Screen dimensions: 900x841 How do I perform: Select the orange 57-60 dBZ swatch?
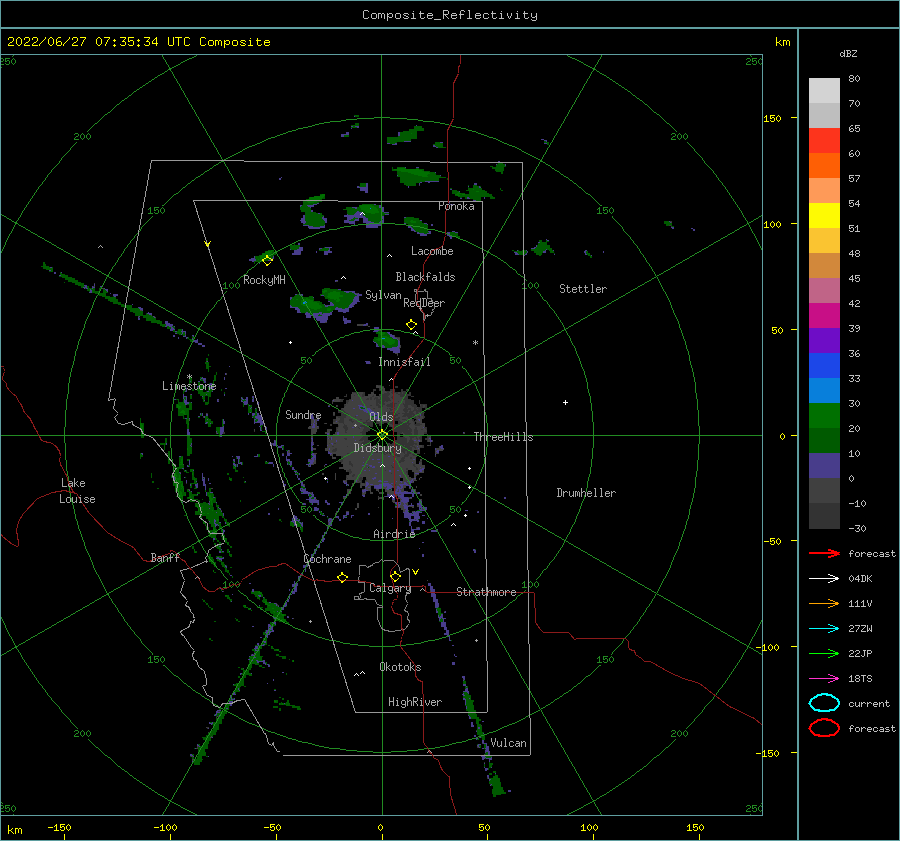[x=824, y=166]
